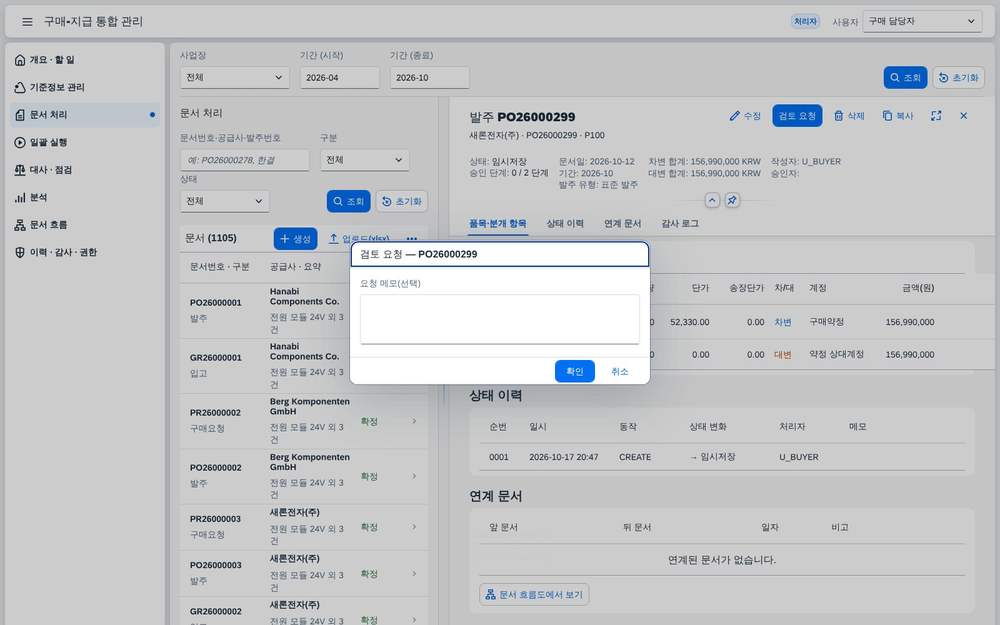The image size is (1000, 625).
Task: Click the 차변 link in item table
Action: 783,322
